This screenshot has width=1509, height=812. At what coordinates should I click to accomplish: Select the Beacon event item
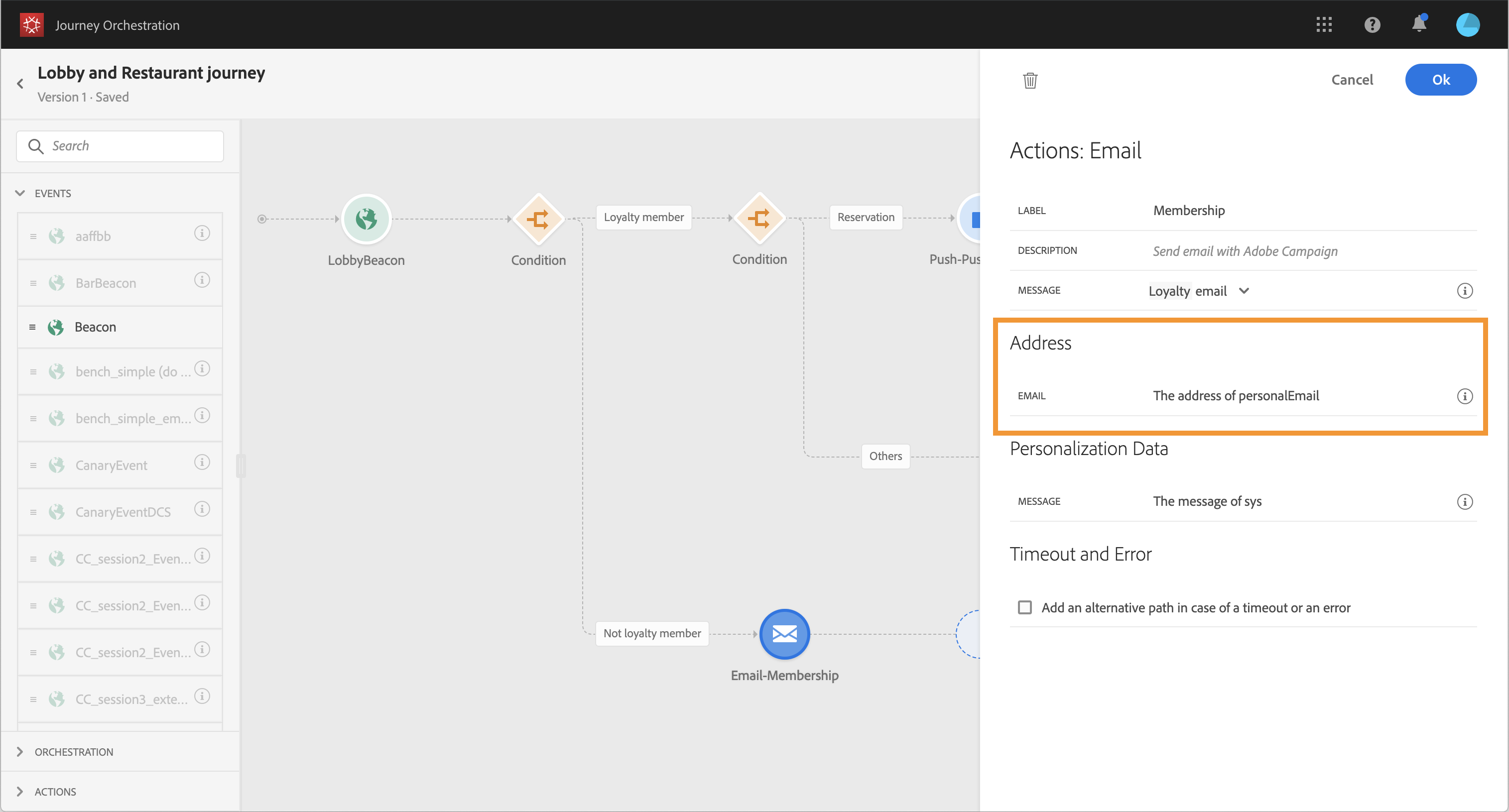[96, 327]
